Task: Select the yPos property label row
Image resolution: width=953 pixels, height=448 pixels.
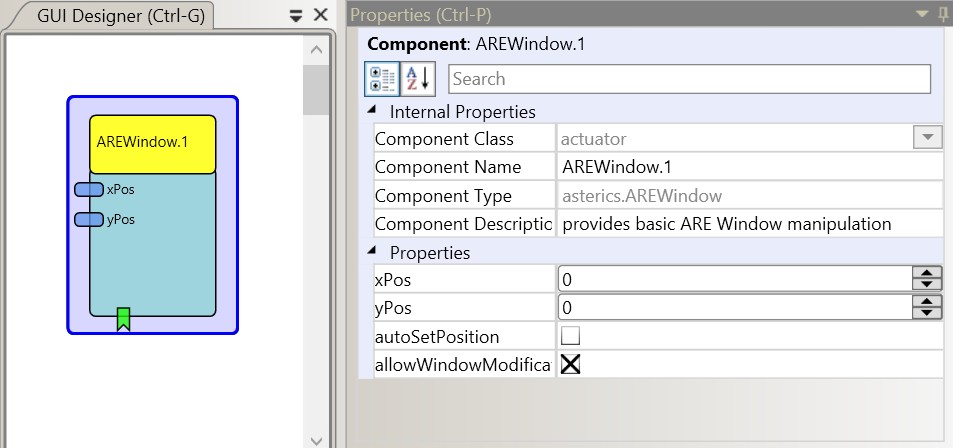Action: [464, 308]
